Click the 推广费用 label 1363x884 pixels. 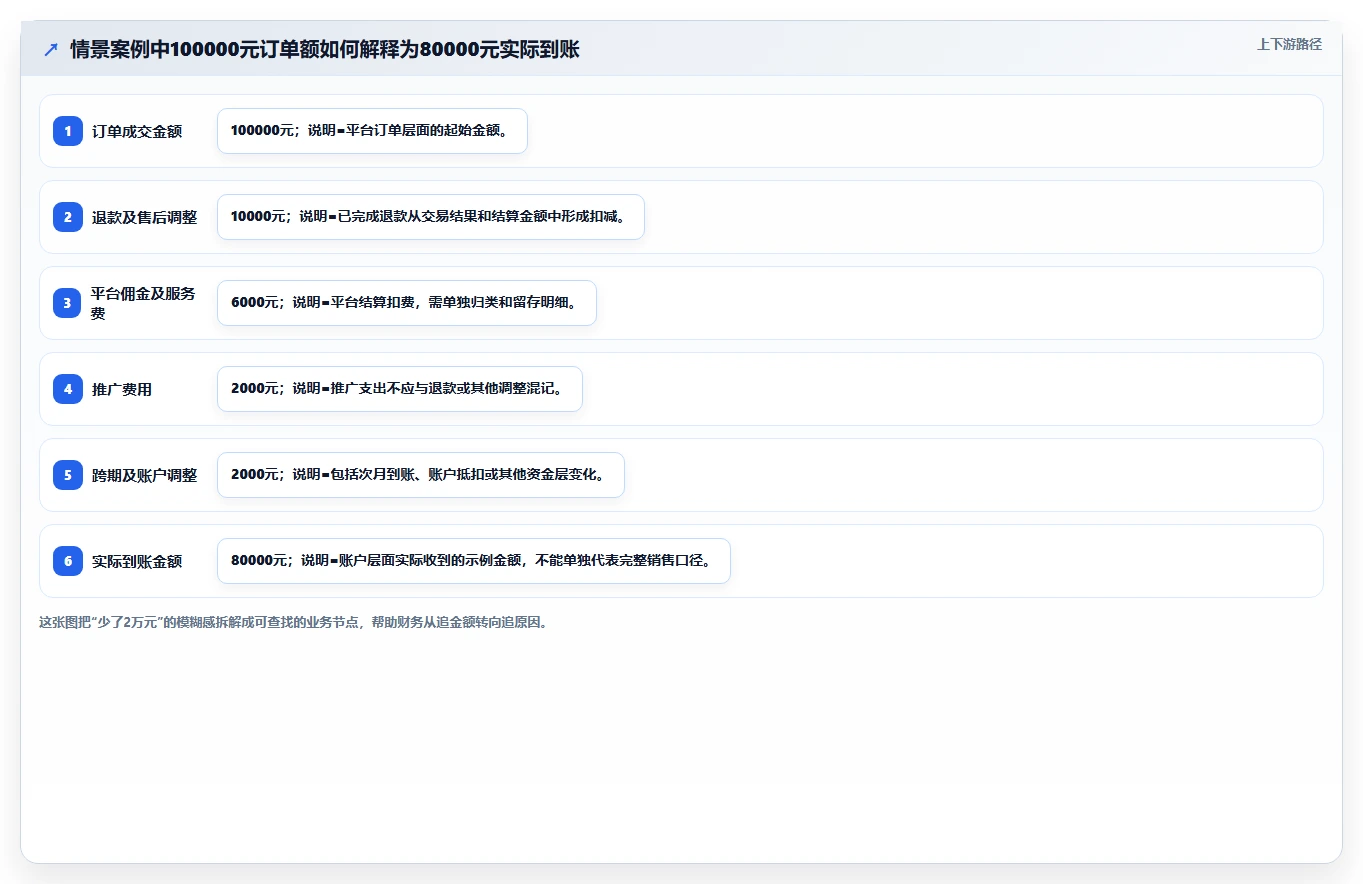tap(122, 389)
